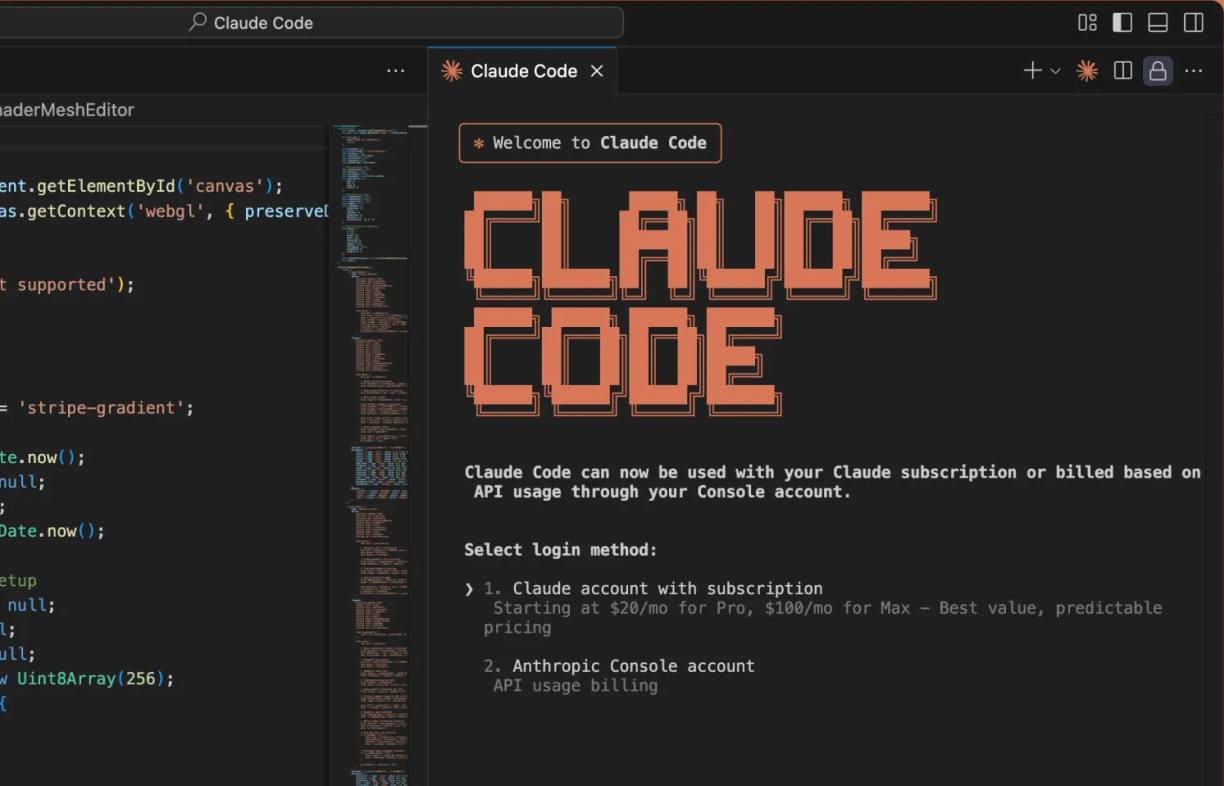Expand the dropdown arrow beside the plus icon

point(1055,71)
